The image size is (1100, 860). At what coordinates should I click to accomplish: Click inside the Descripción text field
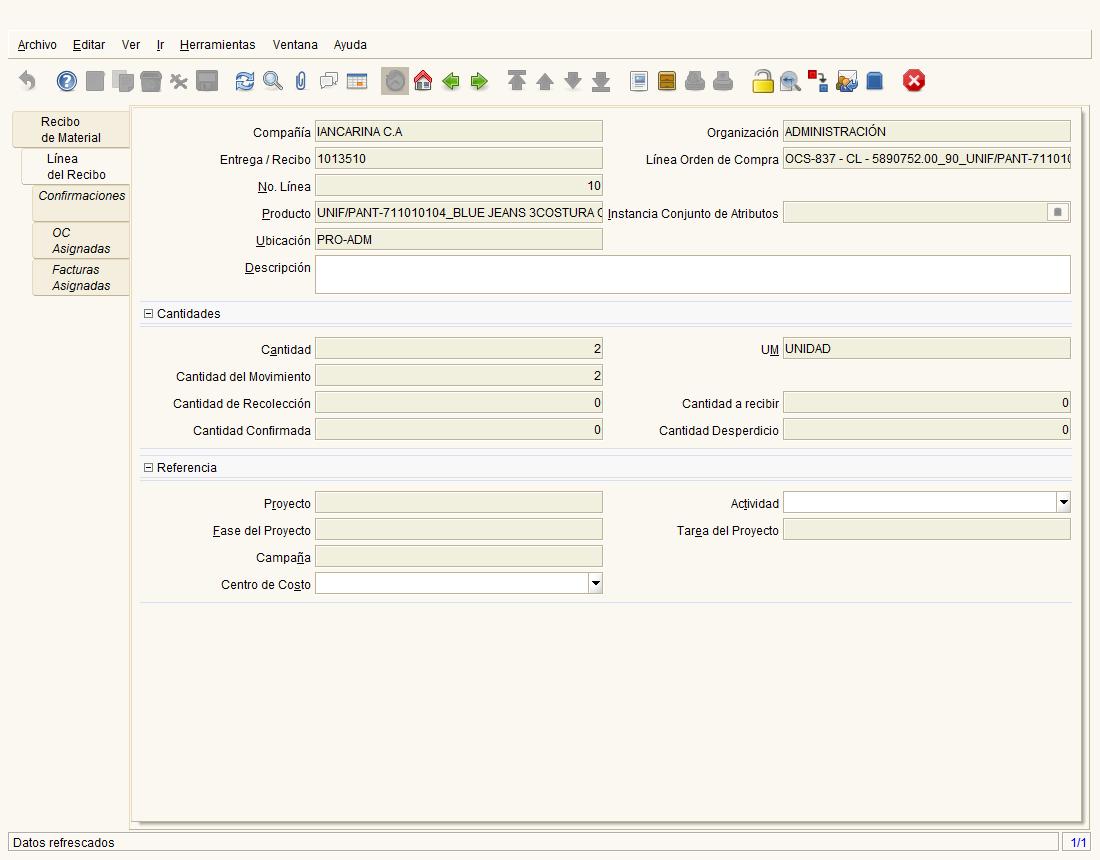coord(692,274)
